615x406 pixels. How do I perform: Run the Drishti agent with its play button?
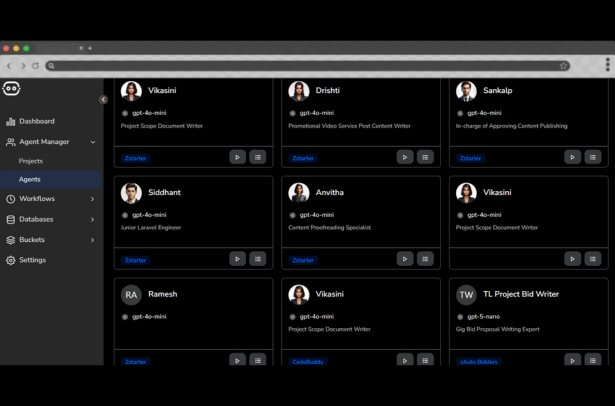(x=405, y=157)
